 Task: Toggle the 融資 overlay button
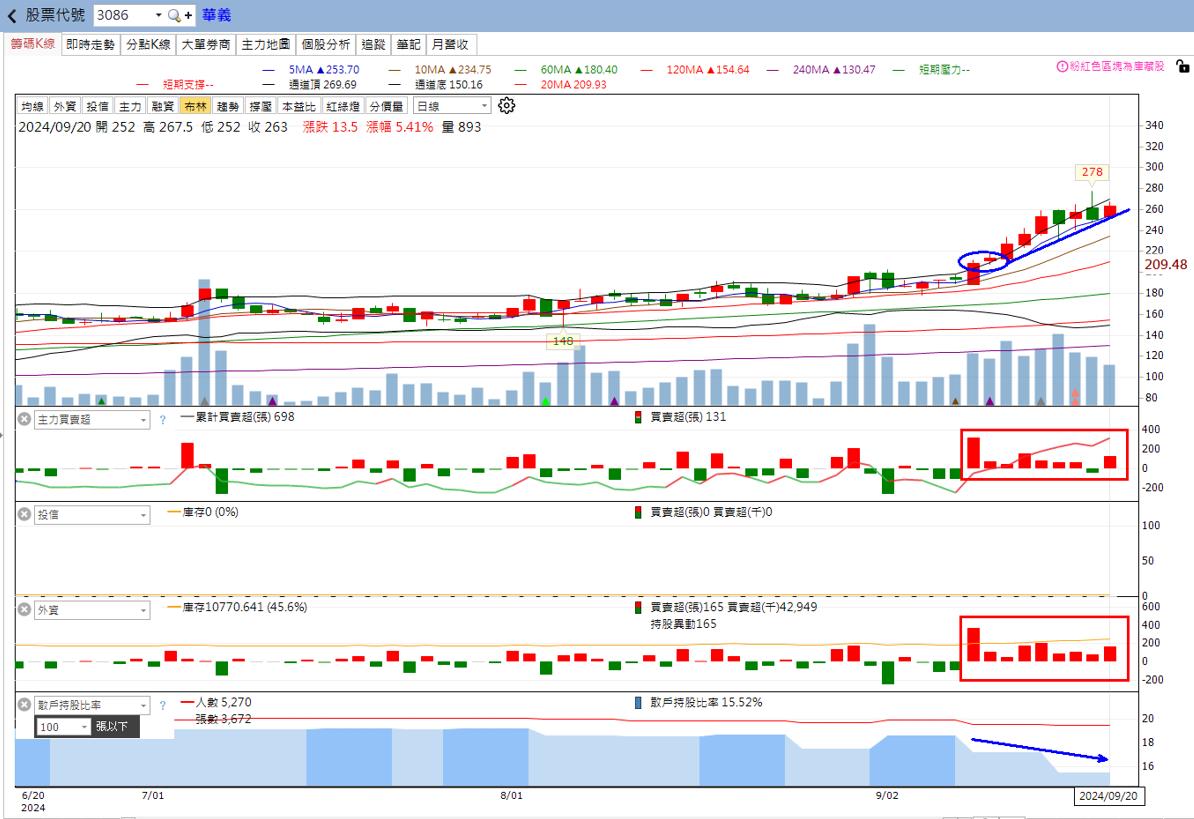coord(163,106)
